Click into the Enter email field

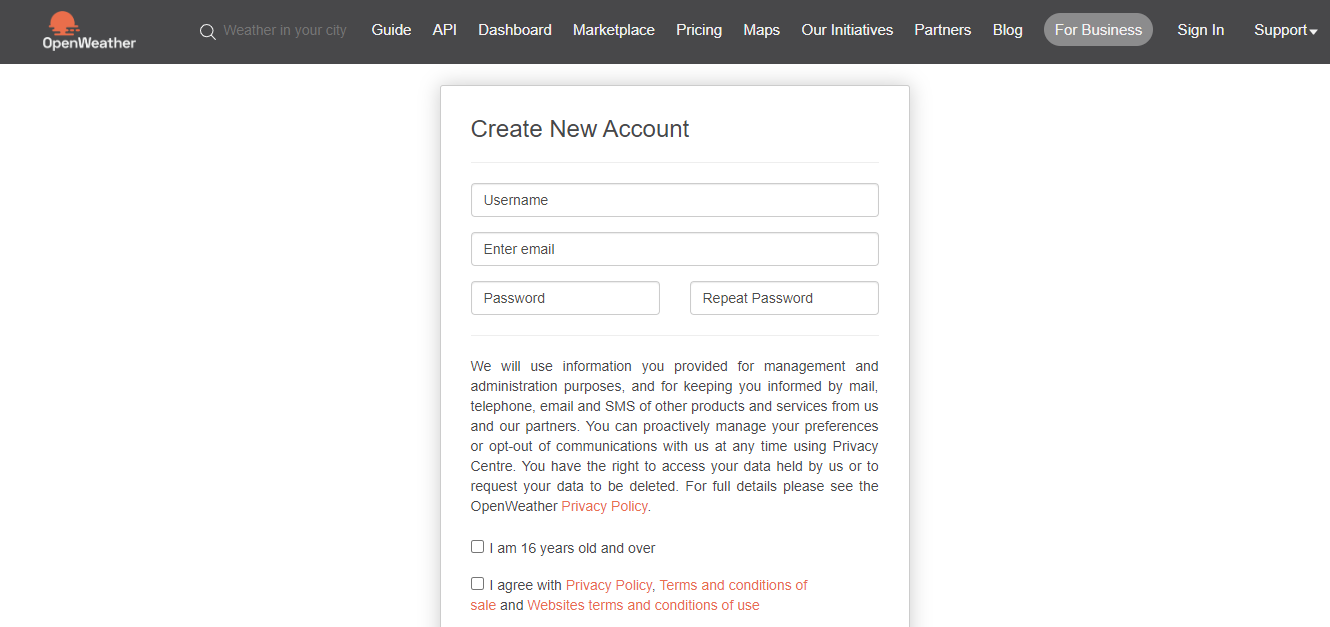675,249
